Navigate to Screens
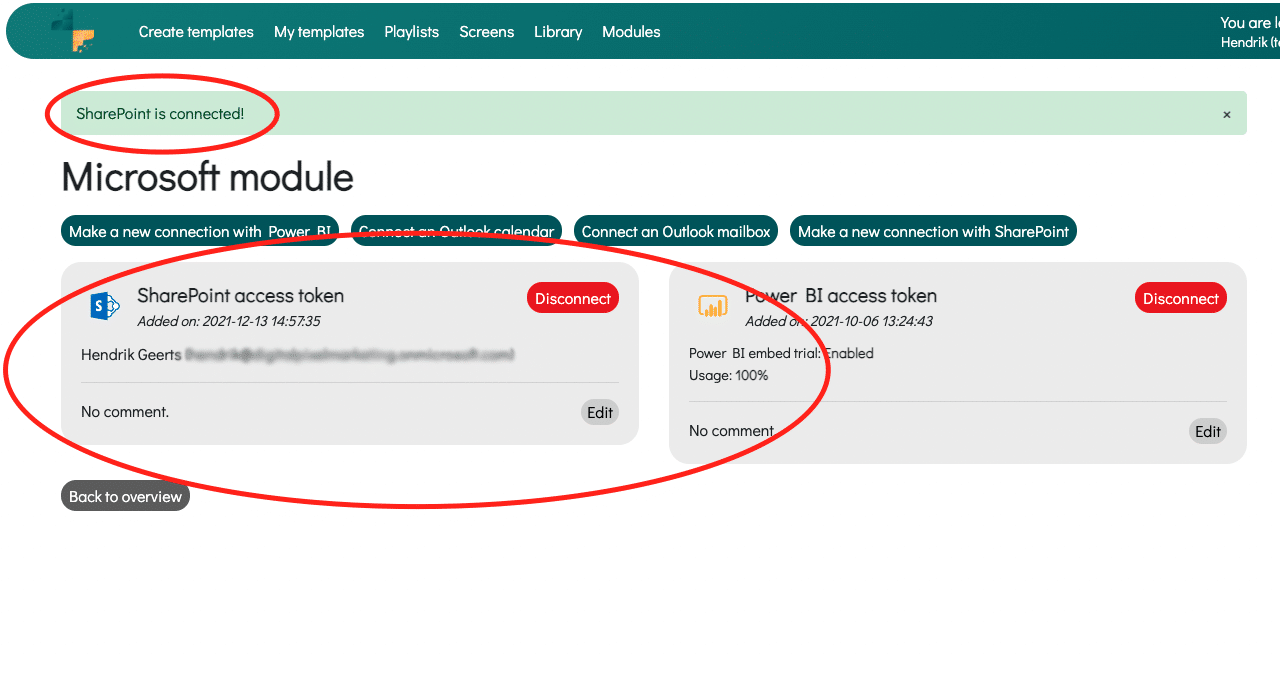Image resolution: width=1280 pixels, height=674 pixels. 487,32
